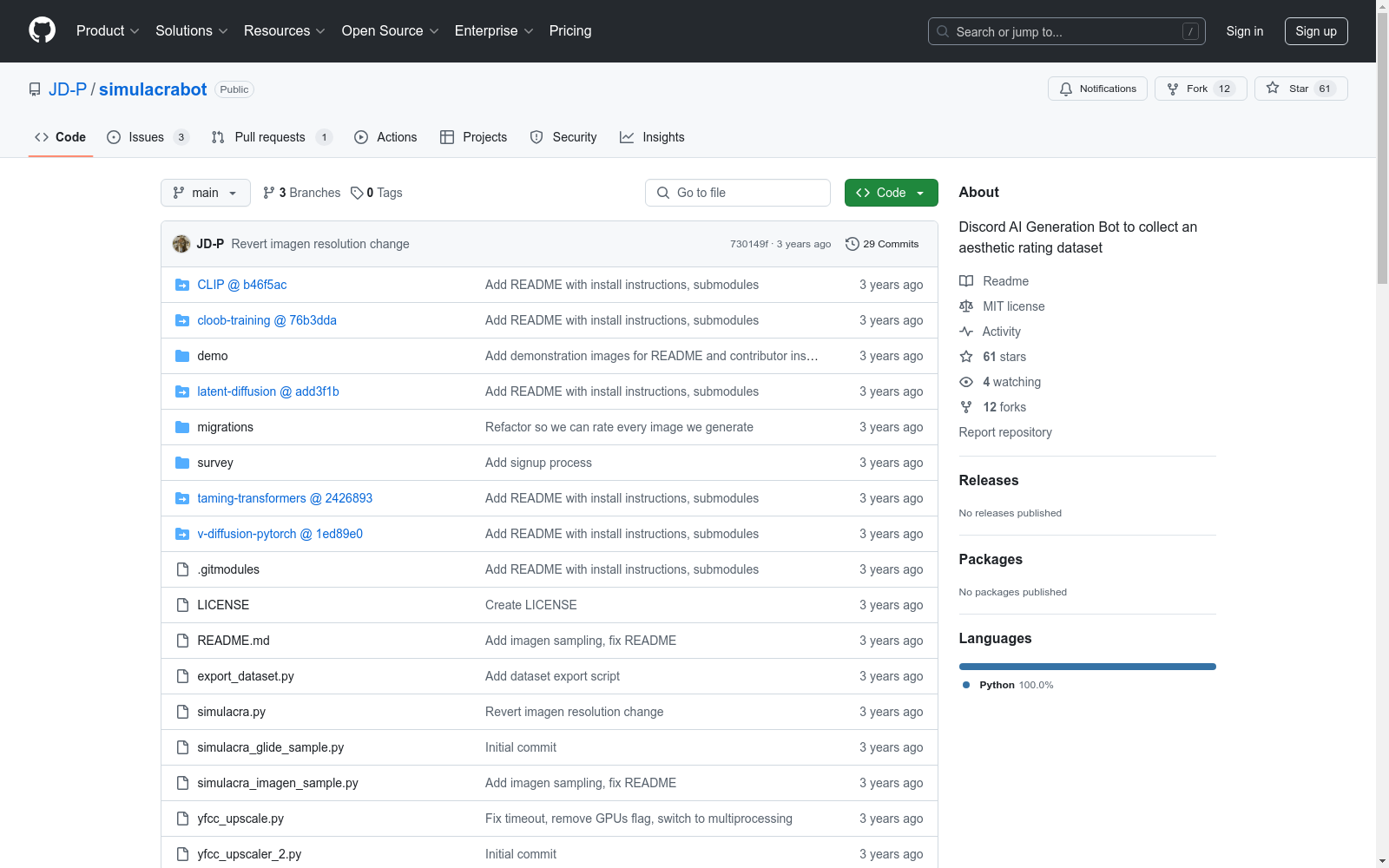1389x868 pixels.
Task: Open the Projects tab
Action: pos(474,137)
